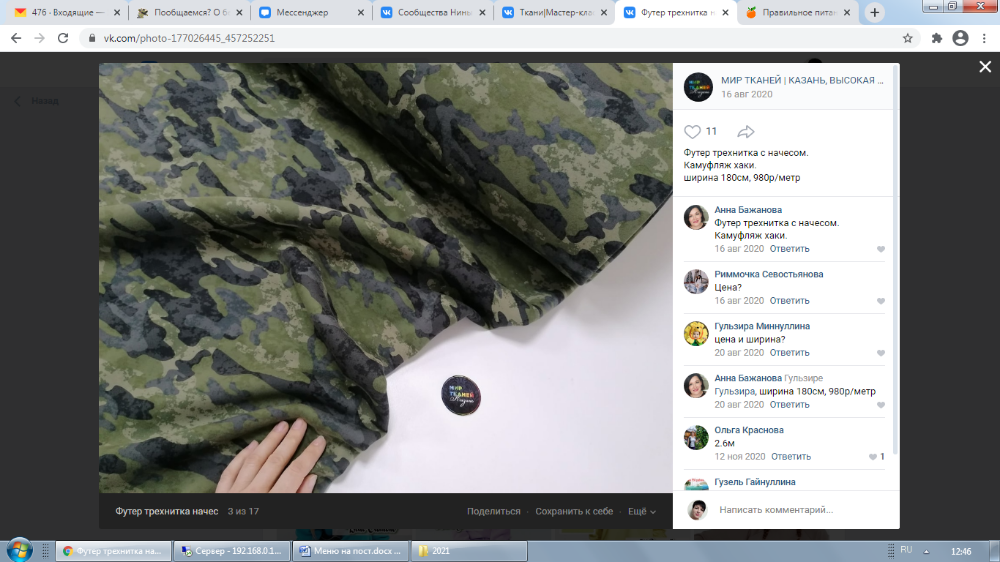
Task: Click the 12:46 taskbar clock
Action: [x=961, y=551]
